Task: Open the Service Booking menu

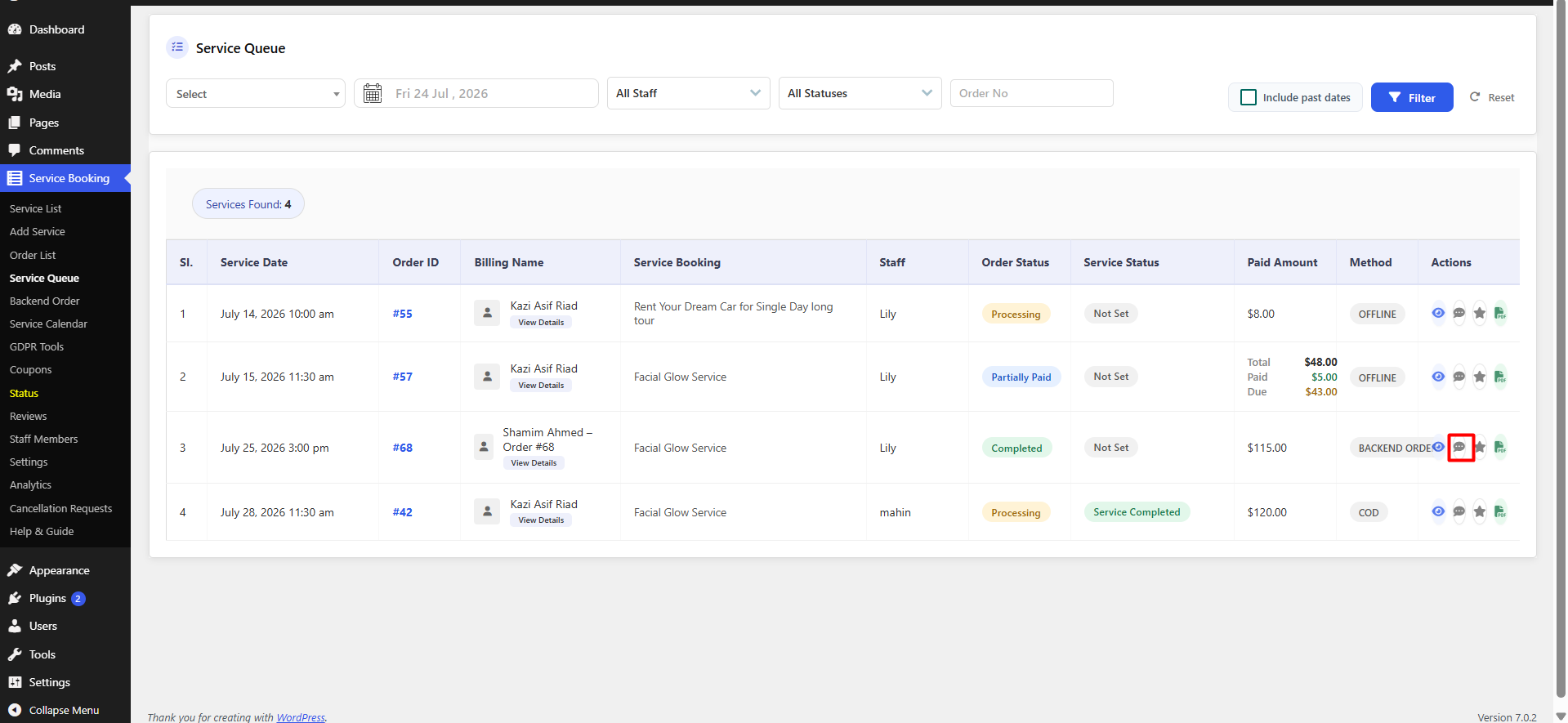Action: point(65,178)
